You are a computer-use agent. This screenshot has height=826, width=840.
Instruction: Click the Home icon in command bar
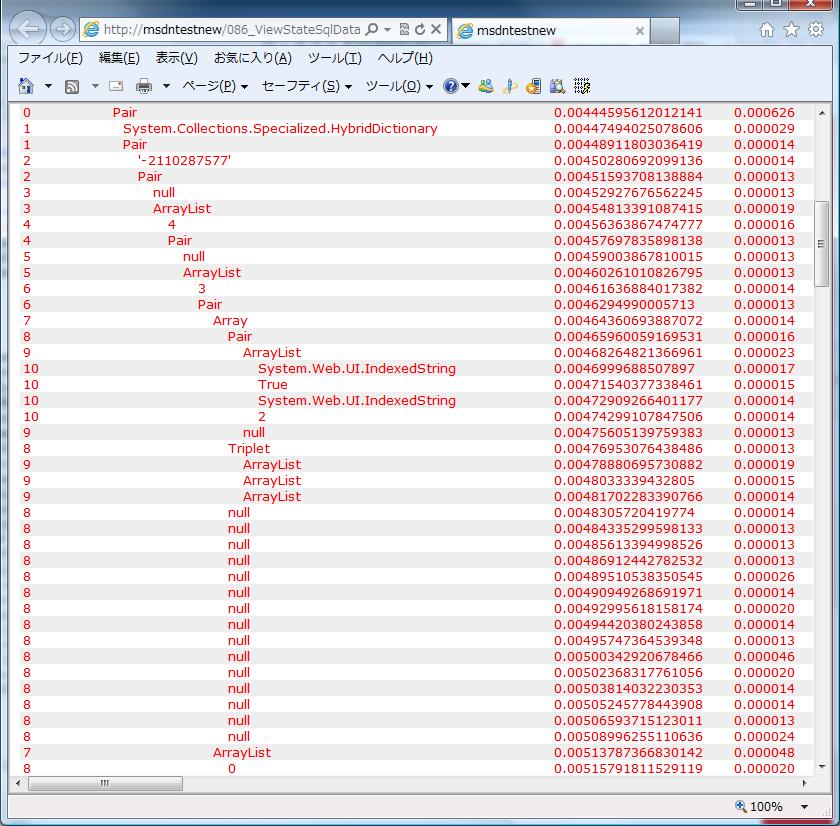(x=27, y=87)
